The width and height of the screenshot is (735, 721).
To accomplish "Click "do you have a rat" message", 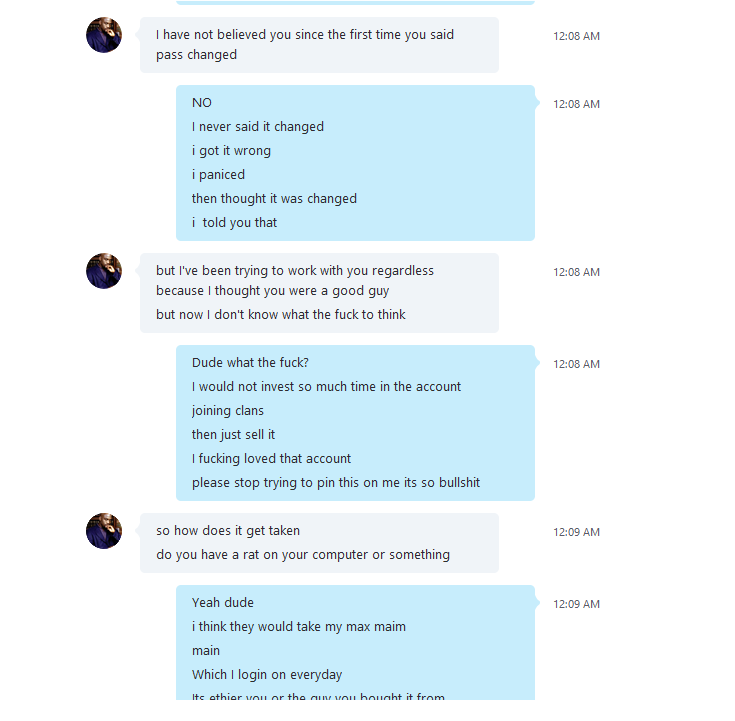I will [303, 555].
